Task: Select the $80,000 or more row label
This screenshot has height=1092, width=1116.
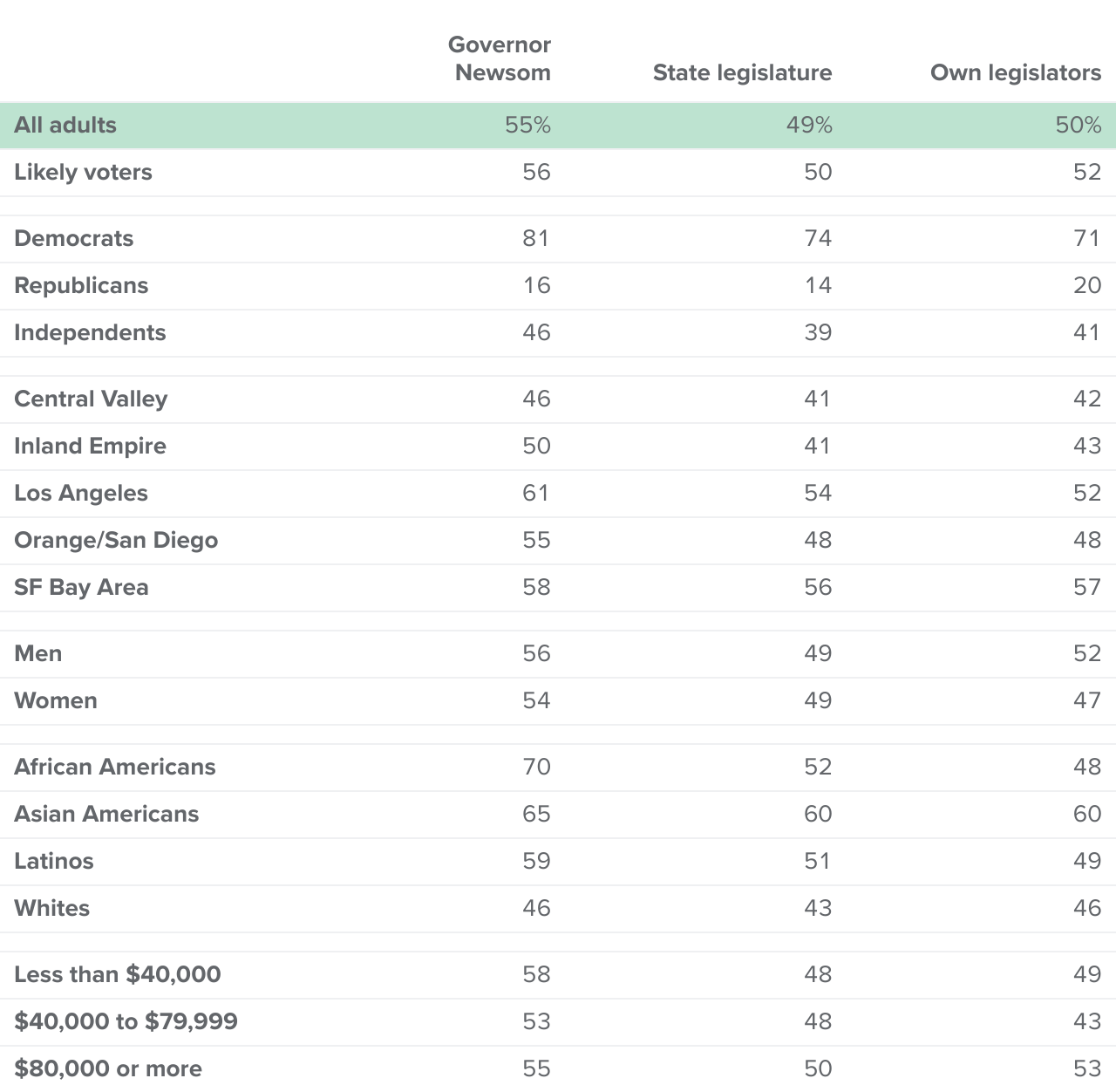Action: (x=108, y=1068)
